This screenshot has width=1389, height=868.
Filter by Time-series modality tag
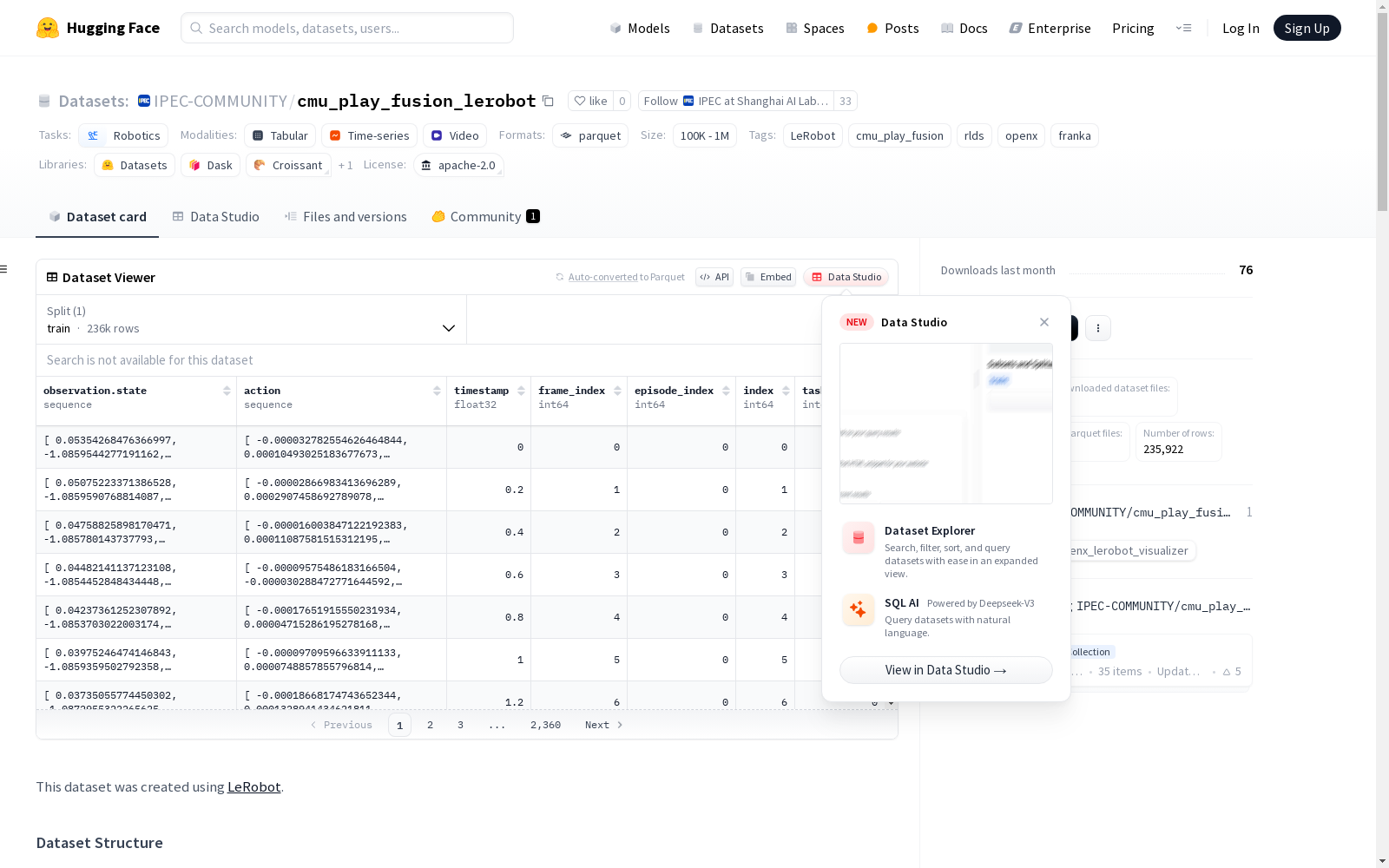(x=369, y=135)
